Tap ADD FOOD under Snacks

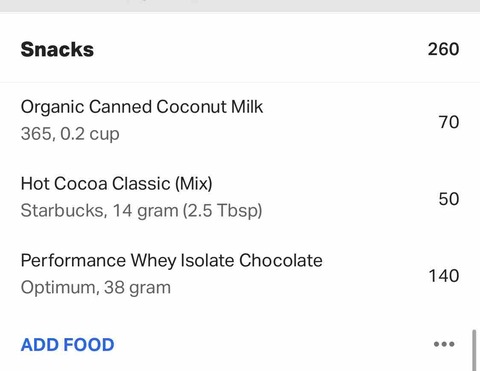67,345
